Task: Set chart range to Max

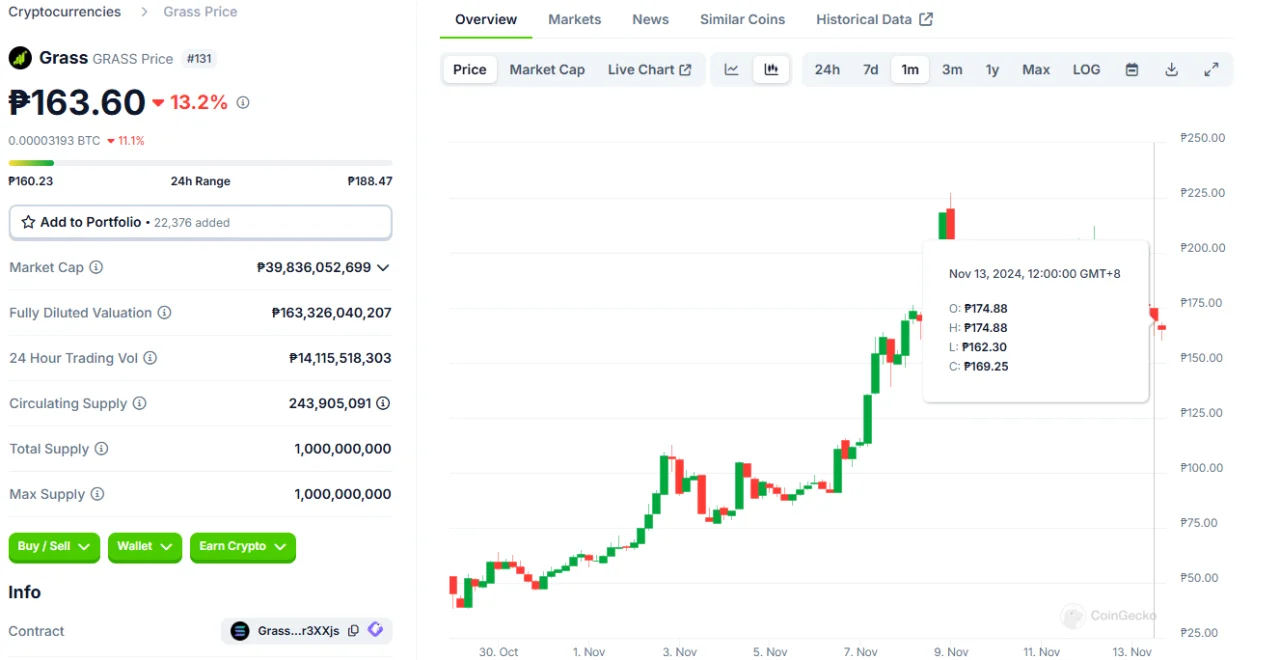Action: 1036,70
